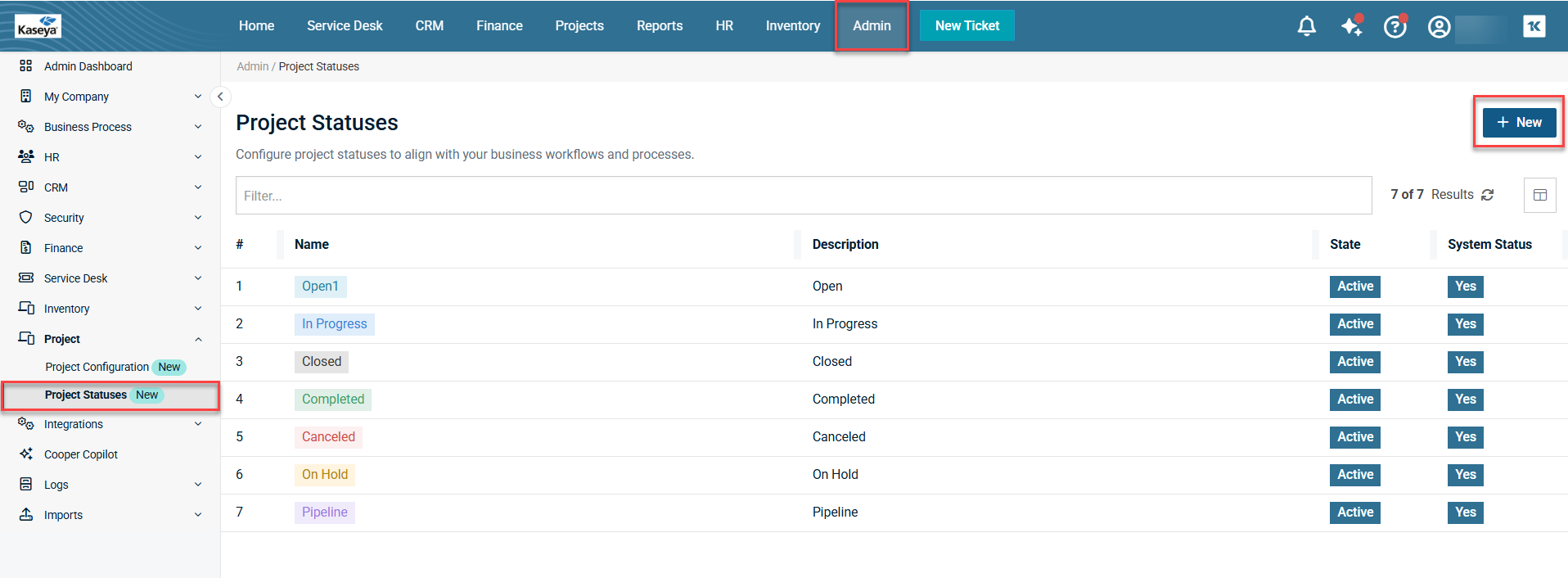Collapse the sidebar with the arrow button
Screen dimensions: 1568x578
point(220,97)
